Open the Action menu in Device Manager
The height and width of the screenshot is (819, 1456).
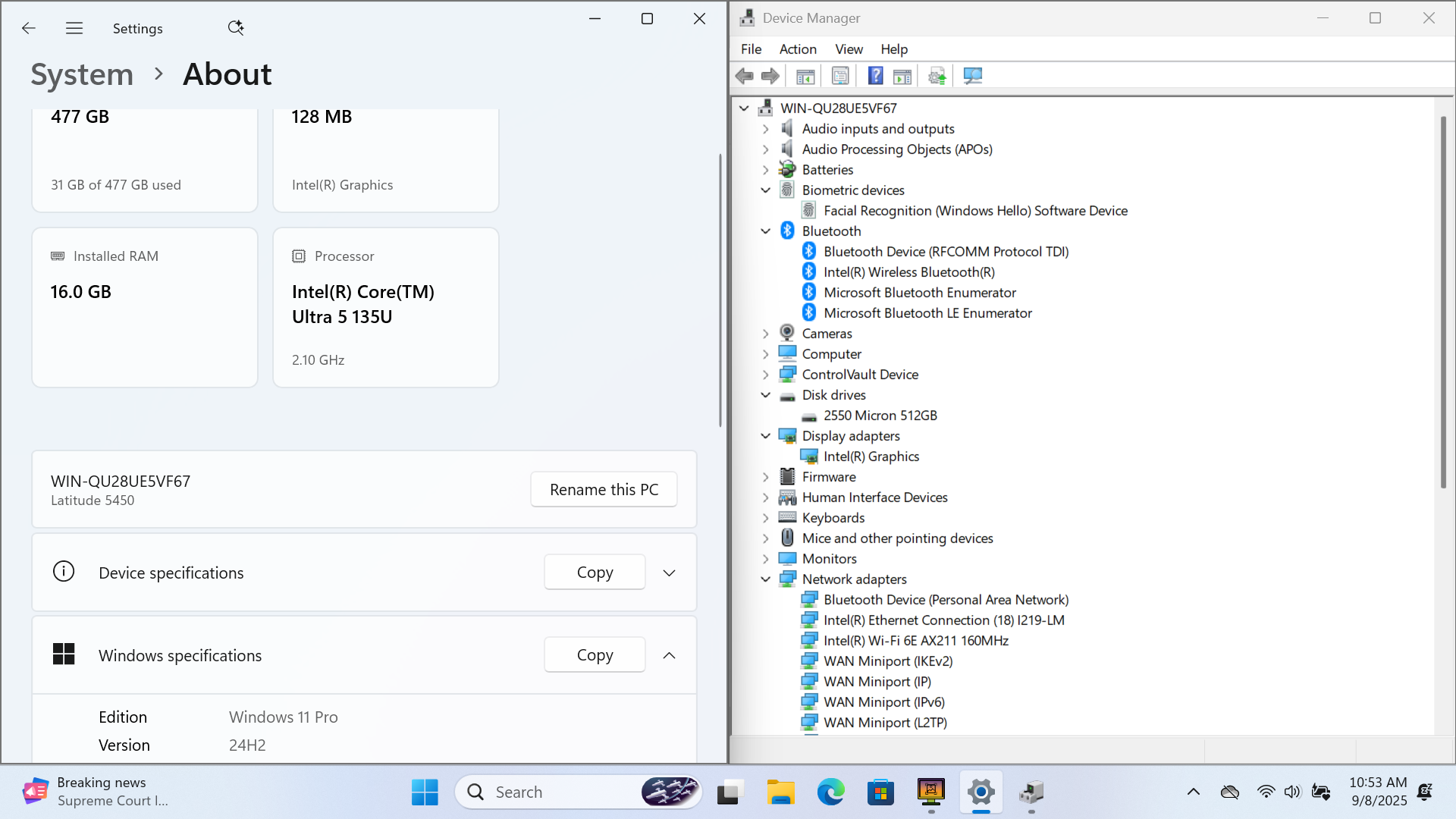(x=798, y=49)
